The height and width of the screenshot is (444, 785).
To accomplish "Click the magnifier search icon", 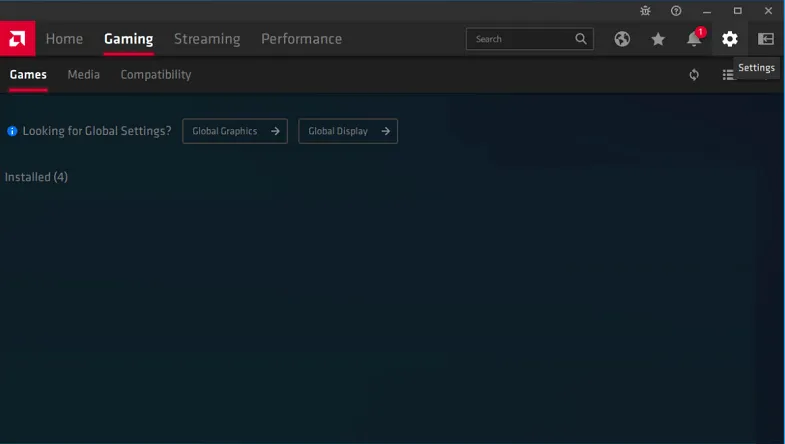I will pyautogui.click(x=581, y=39).
